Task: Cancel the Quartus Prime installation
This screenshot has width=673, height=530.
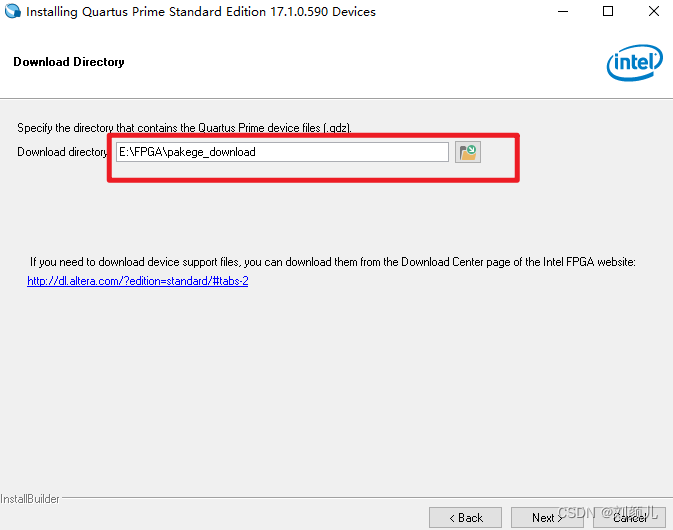Action: point(630,518)
